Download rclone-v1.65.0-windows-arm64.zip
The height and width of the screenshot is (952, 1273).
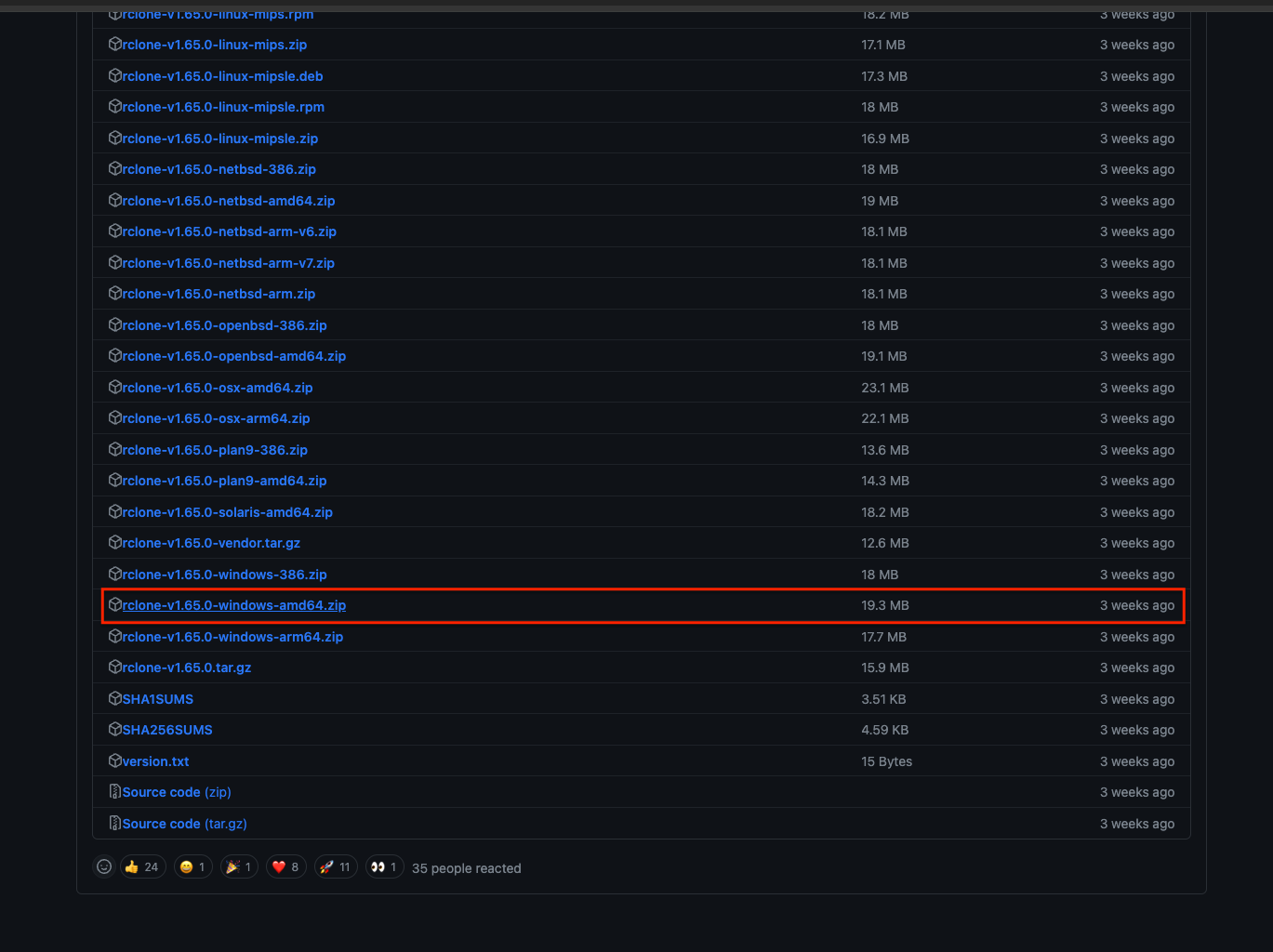tap(232, 637)
